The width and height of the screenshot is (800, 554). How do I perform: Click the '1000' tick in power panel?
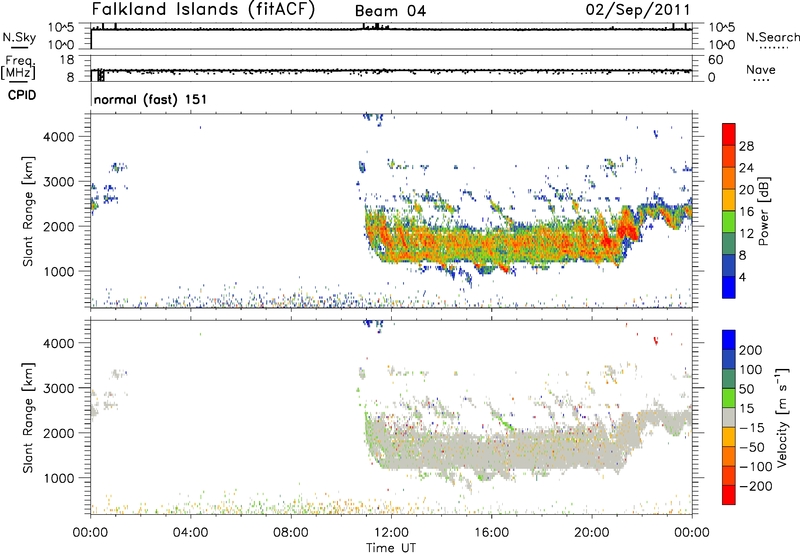click(x=59, y=271)
